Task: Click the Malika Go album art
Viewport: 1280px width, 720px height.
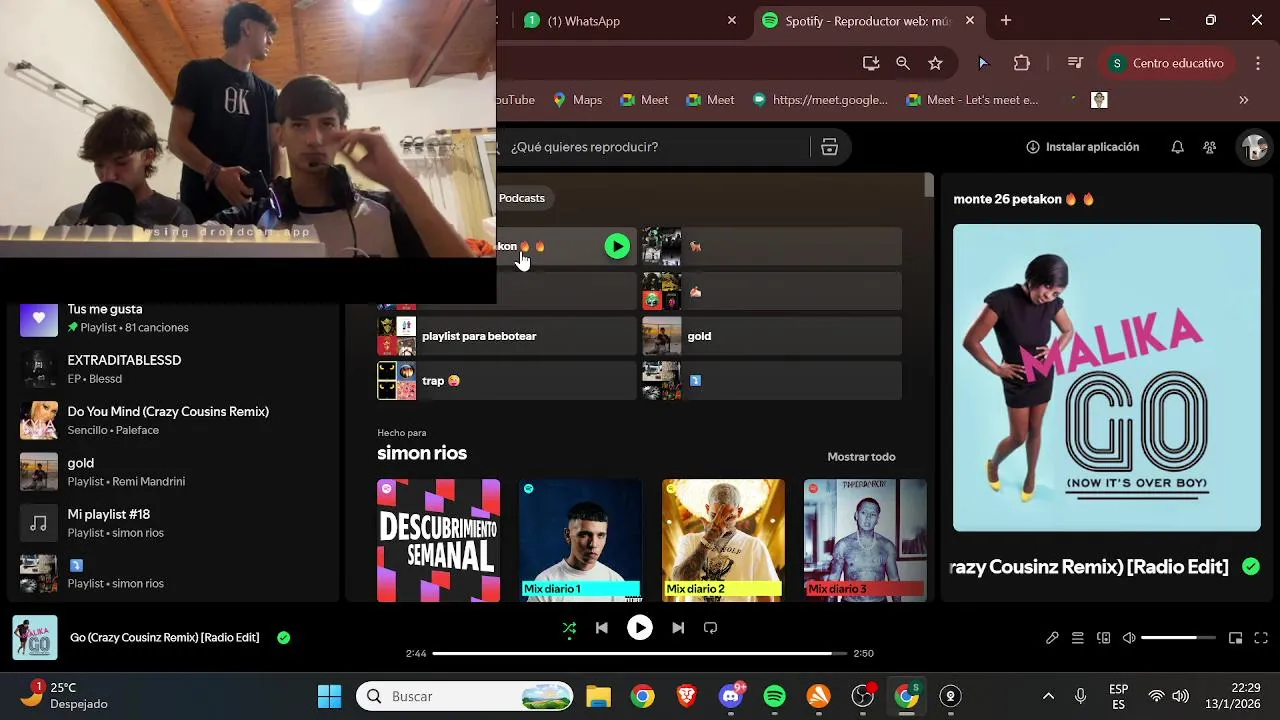Action: (1107, 378)
